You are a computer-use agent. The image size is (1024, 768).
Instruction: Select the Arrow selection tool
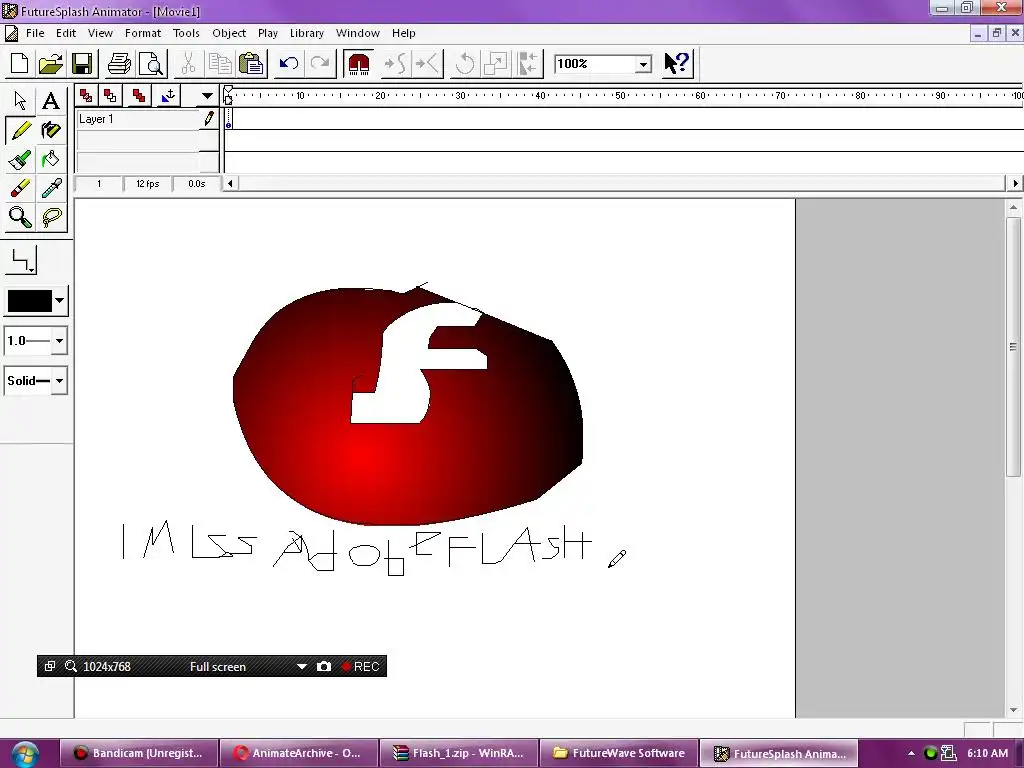click(x=20, y=101)
